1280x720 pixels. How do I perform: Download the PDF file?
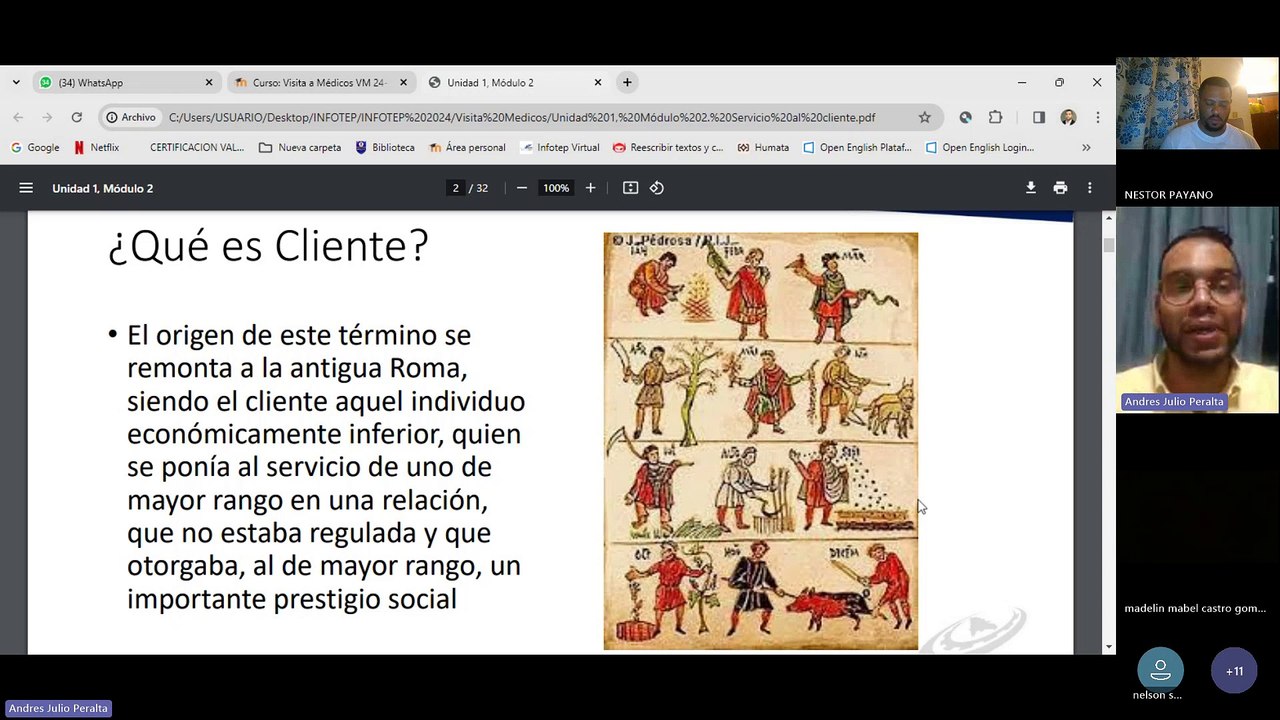(x=1030, y=188)
